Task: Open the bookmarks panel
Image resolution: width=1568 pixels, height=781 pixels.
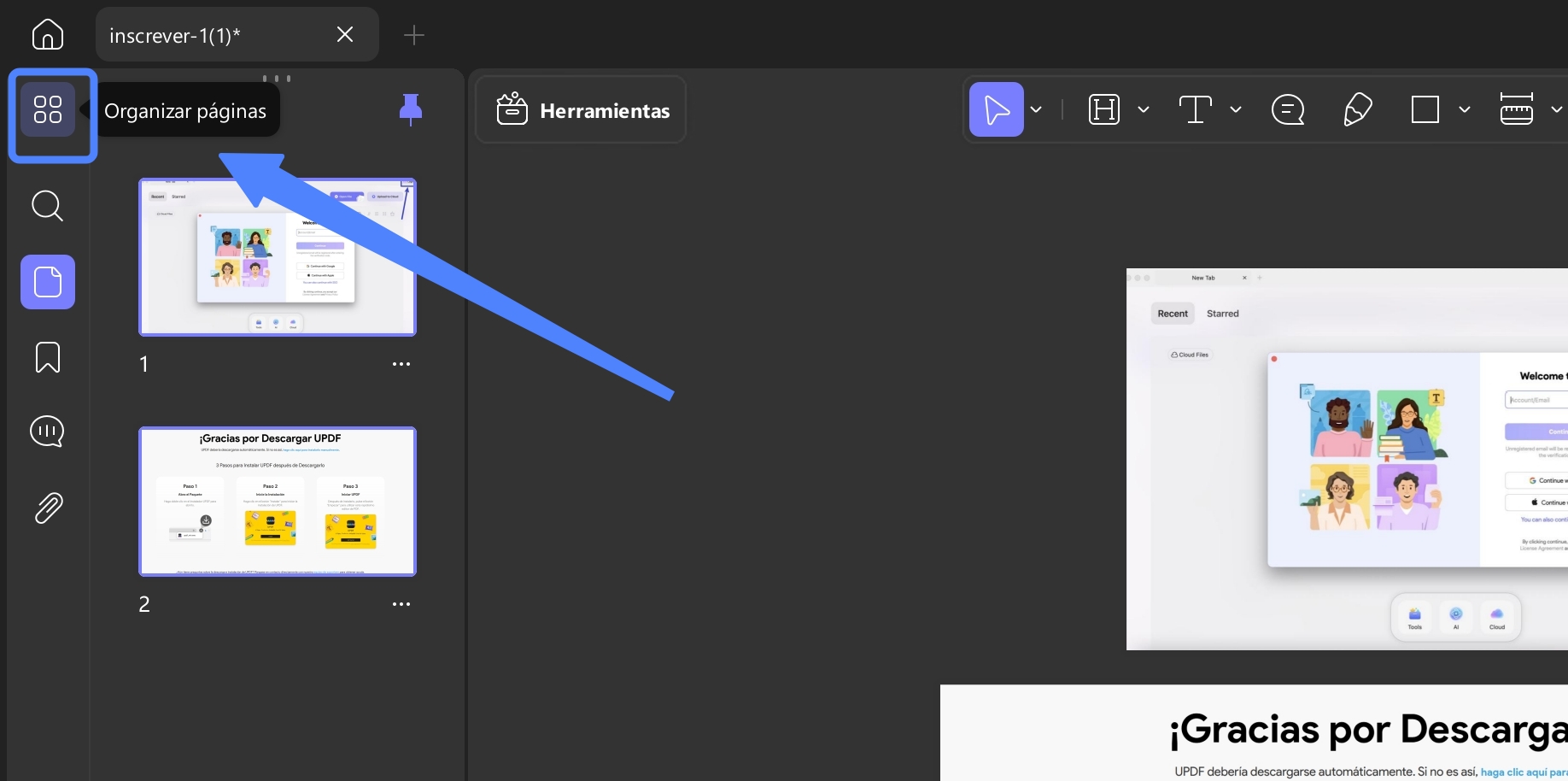Action: click(x=48, y=357)
